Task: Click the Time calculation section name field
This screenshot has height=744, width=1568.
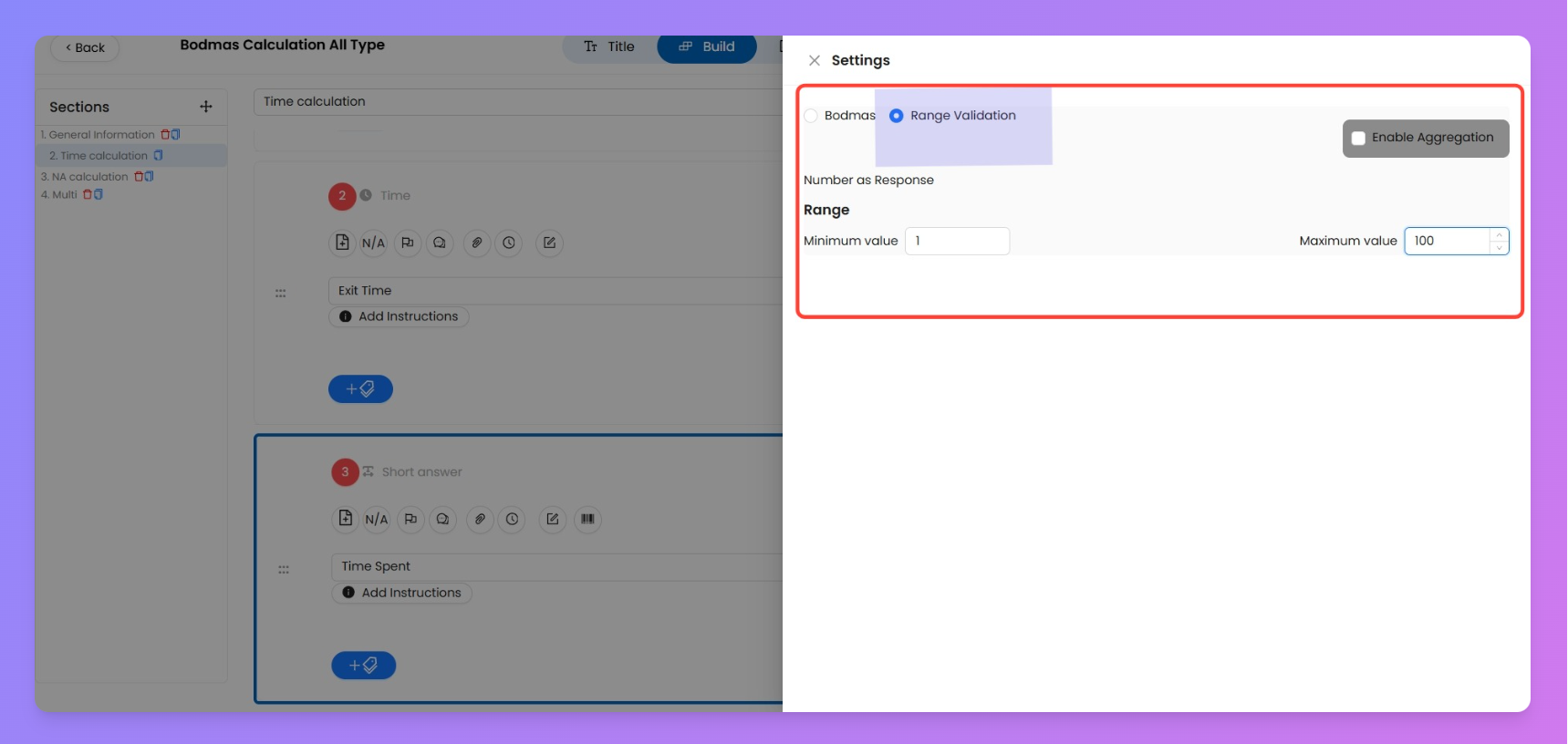Action: (x=517, y=102)
